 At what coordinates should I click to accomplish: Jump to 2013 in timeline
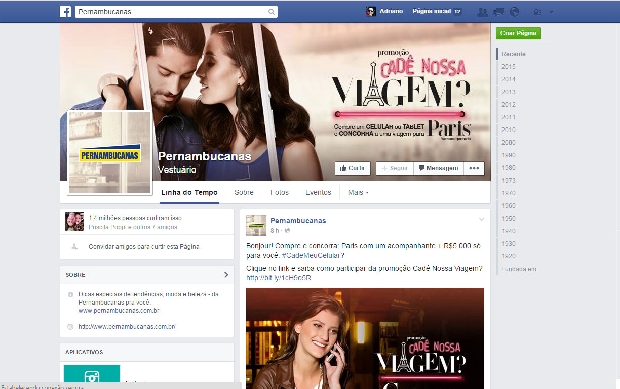[508, 92]
